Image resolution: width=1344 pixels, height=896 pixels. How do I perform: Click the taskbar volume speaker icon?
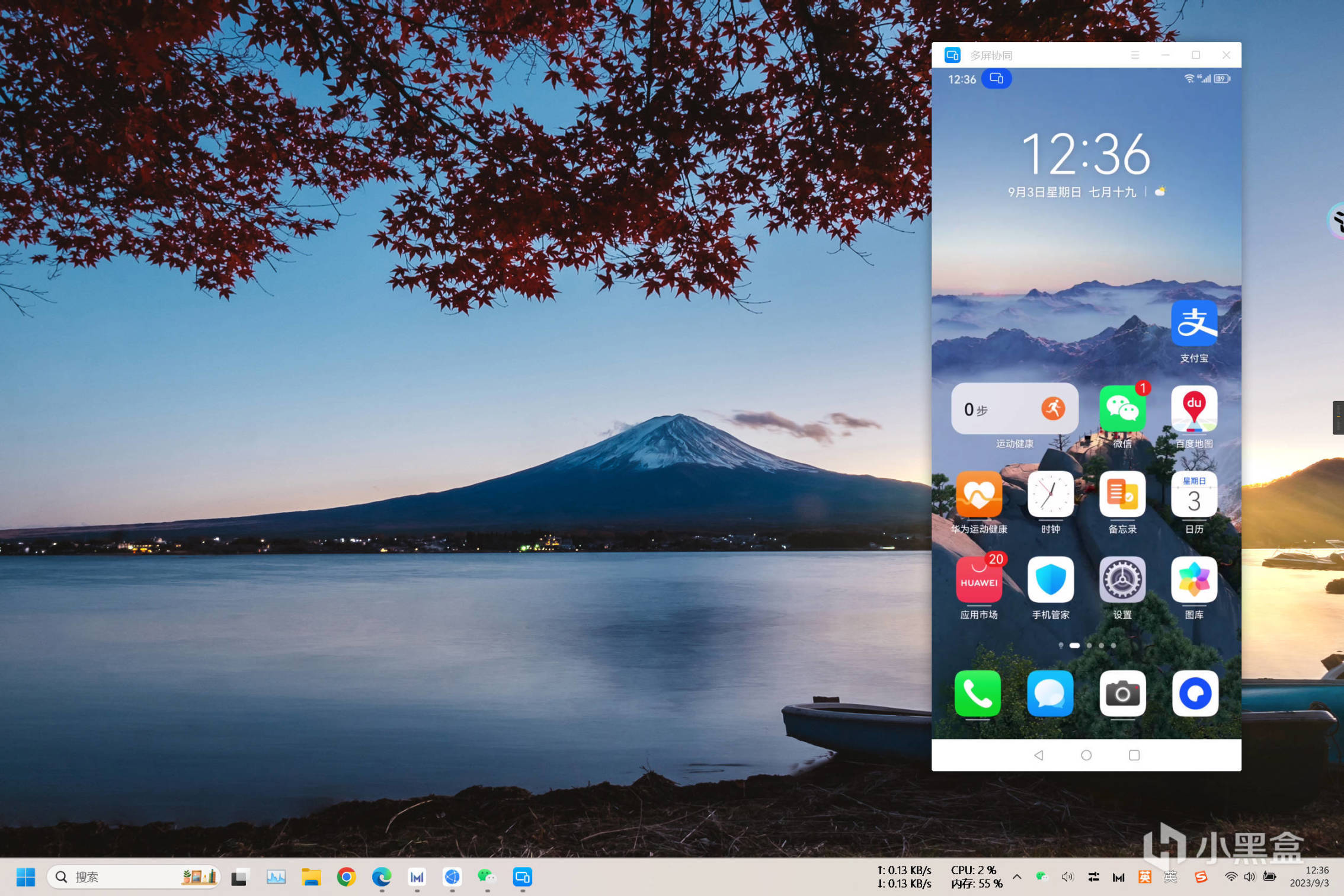tap(1249, 876)
